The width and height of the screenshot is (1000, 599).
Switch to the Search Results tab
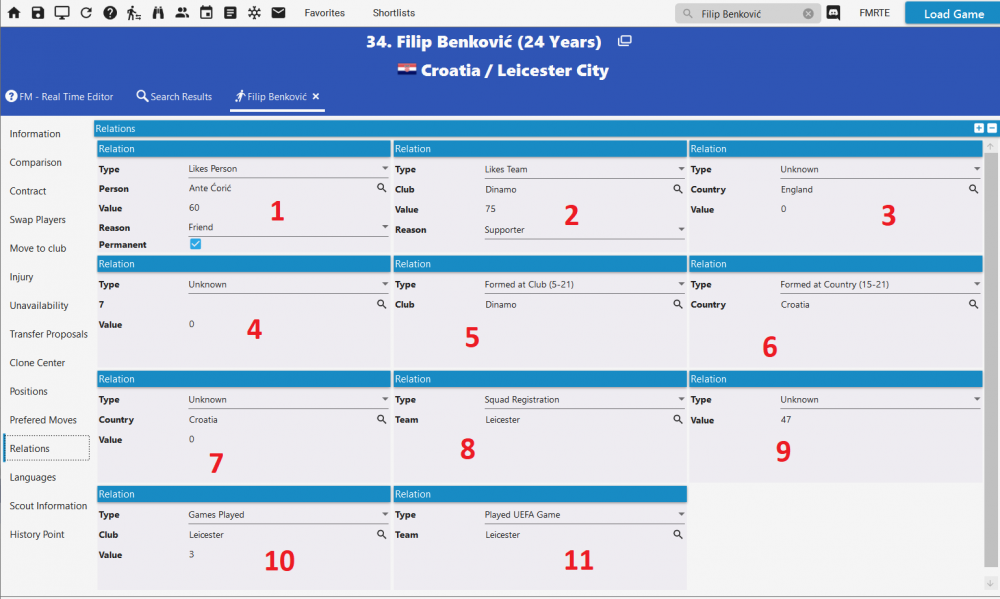click(x=174, y=97)
